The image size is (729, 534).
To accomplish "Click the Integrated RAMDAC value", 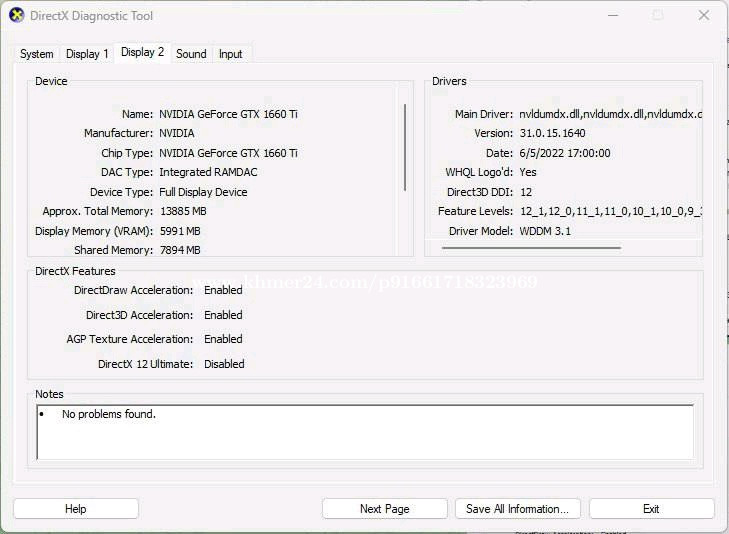I will coord(208,172).
